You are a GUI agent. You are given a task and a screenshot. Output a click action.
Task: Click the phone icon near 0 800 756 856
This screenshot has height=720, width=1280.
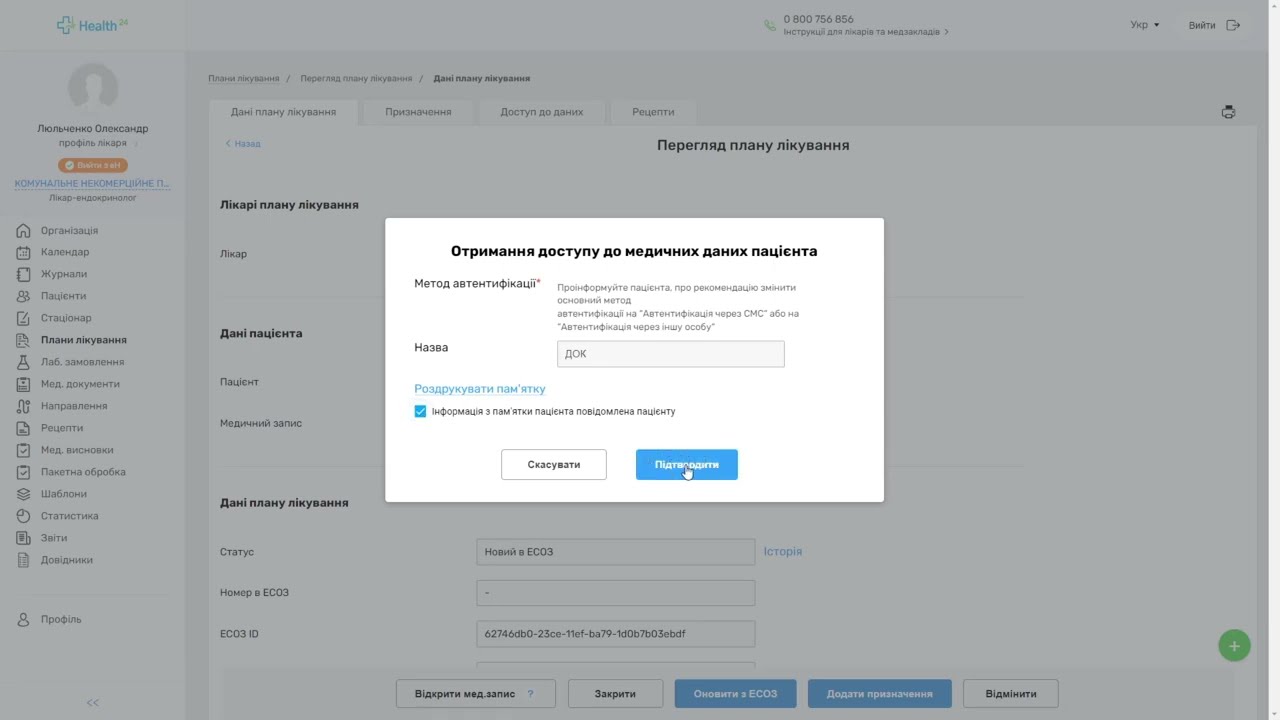769,25
